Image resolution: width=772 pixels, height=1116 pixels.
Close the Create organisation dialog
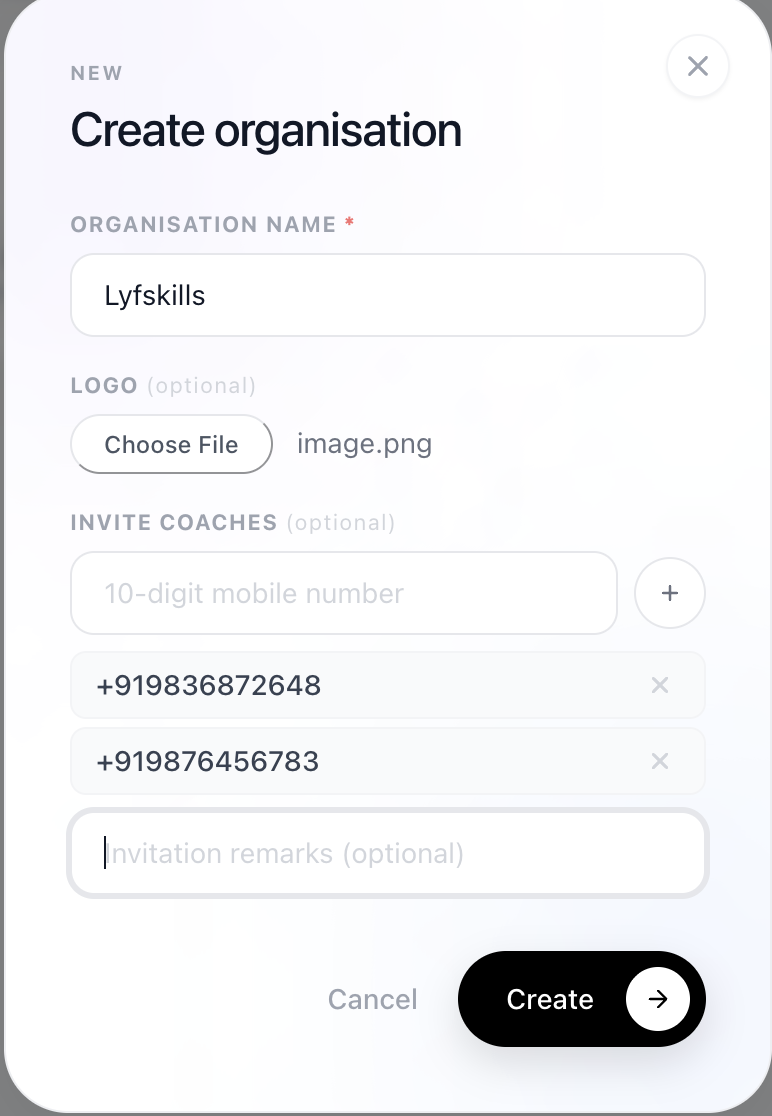(x=697, y=66)
